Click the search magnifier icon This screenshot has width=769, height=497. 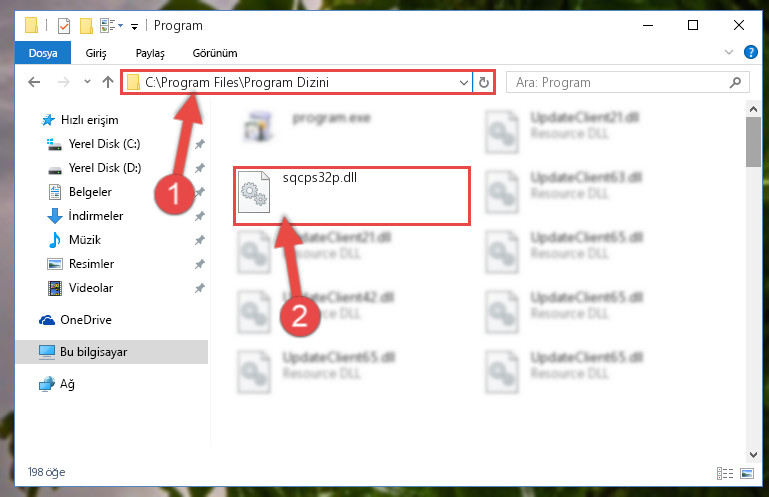[x=735, y=82]
